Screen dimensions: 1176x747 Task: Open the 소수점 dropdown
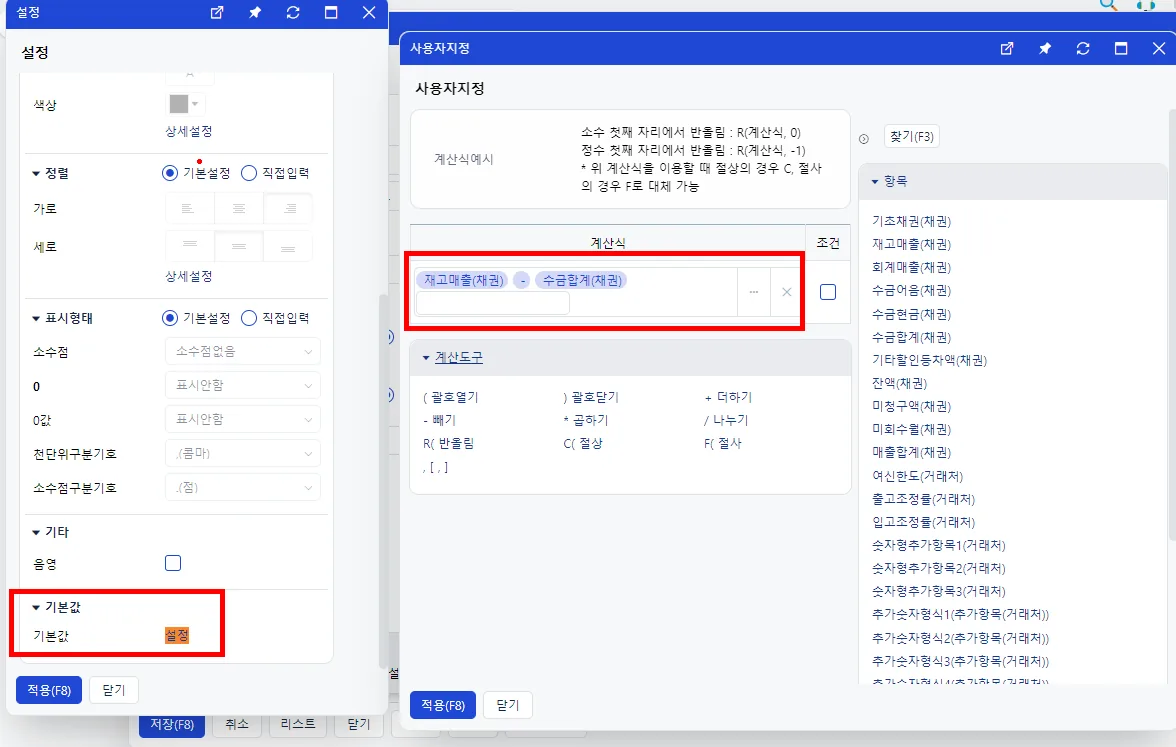[243, 351]
